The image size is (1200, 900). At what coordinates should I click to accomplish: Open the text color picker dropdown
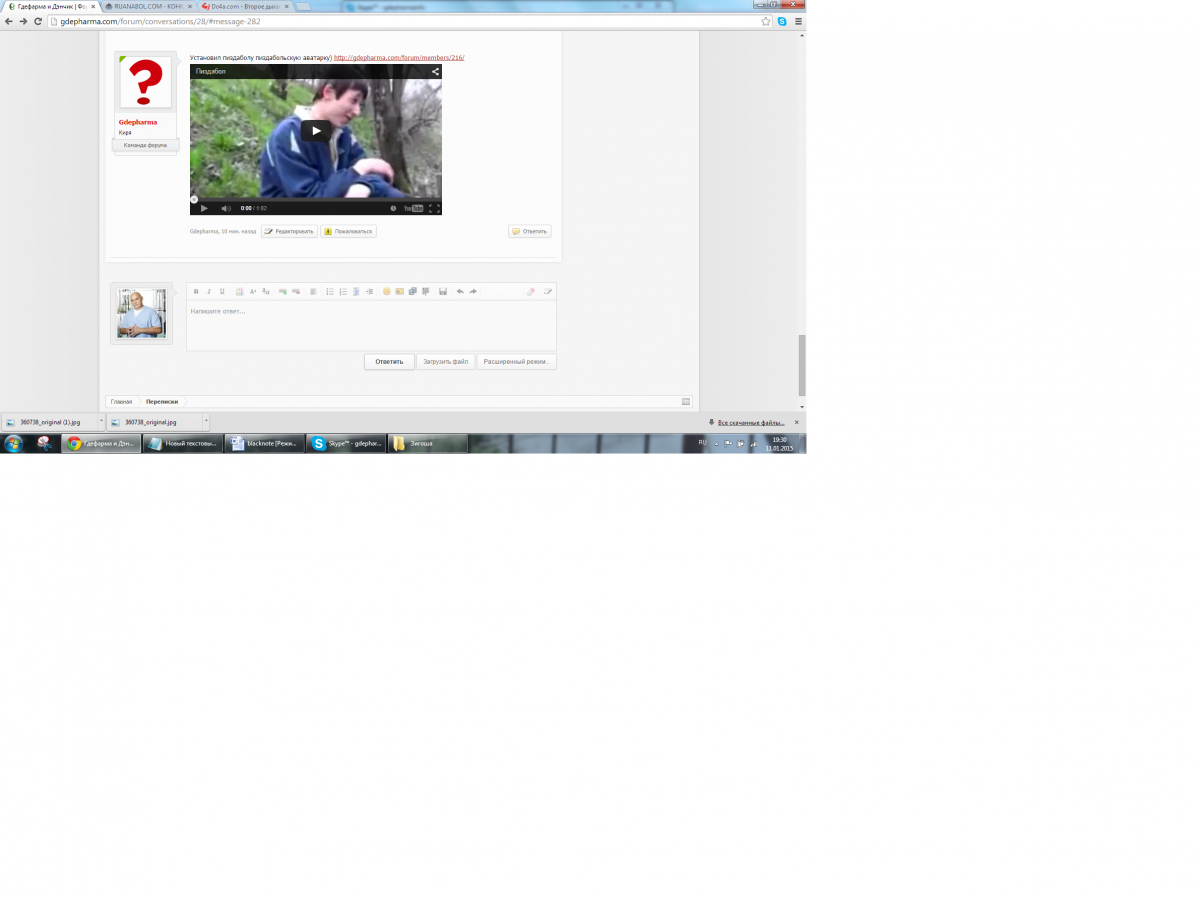pyautogui.click(x=240, y=292)
